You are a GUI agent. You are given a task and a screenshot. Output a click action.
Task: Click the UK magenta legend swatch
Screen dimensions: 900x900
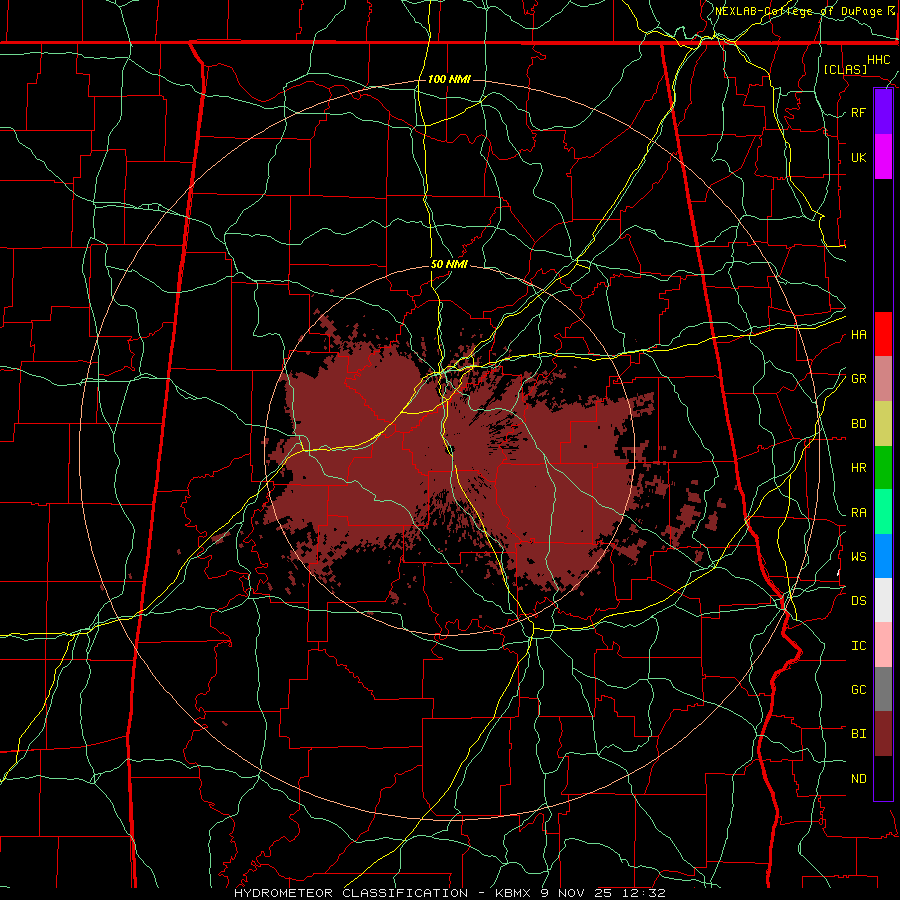[883, 157]
